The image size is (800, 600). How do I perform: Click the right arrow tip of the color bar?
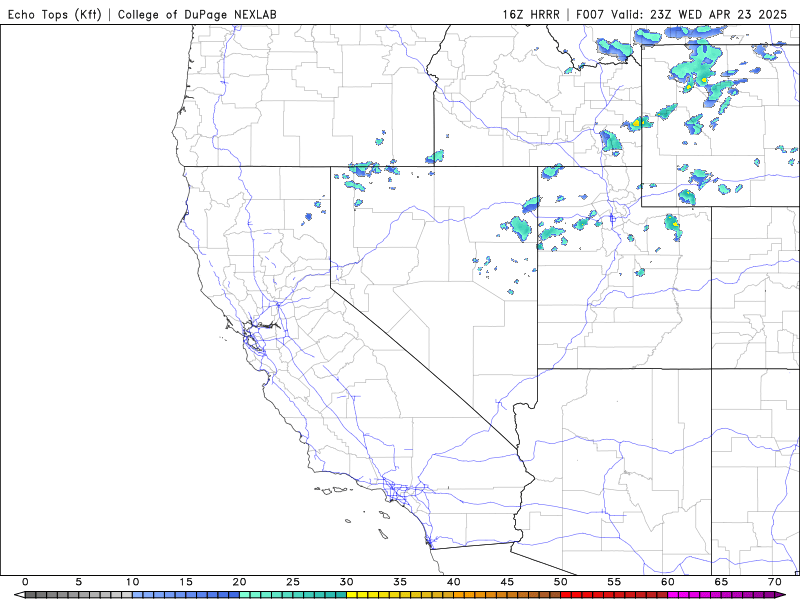click(x=781, y=595)
